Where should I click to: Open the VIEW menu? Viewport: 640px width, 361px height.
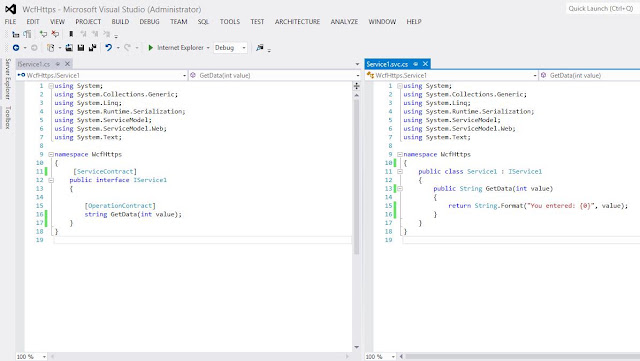coord(58,22)
